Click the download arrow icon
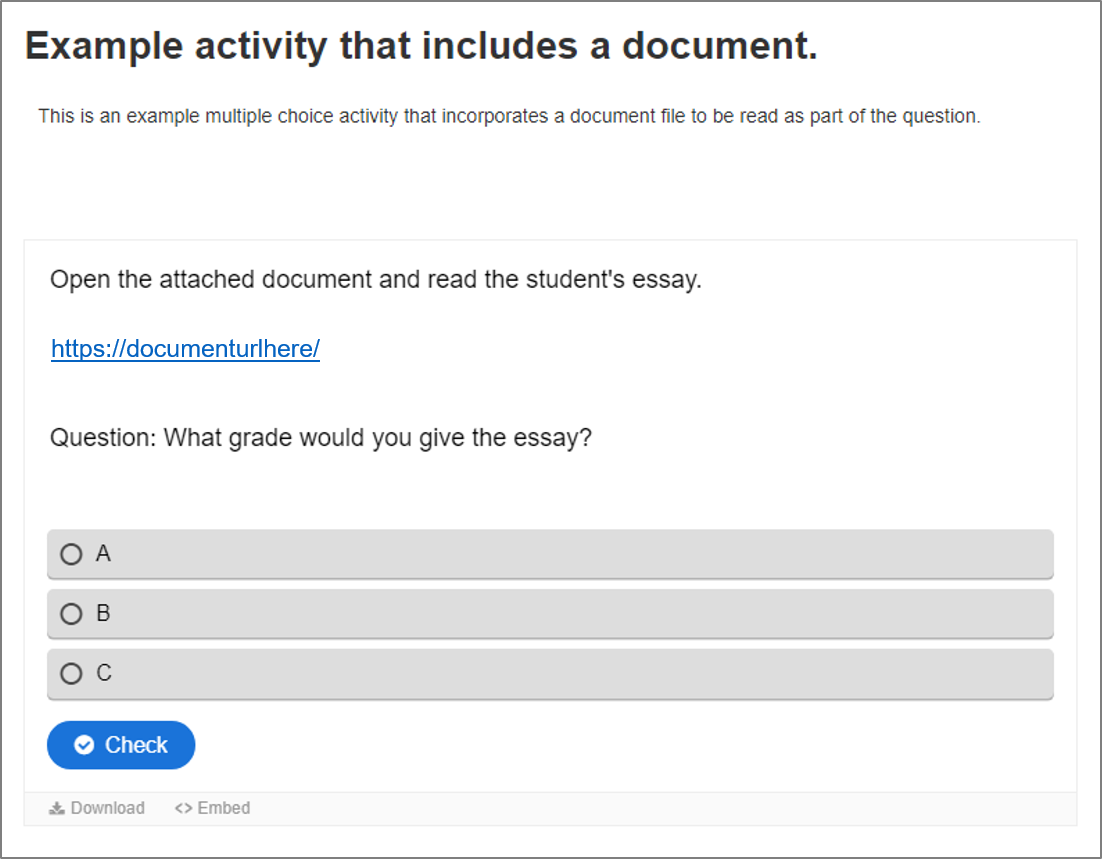Image resolution: width=1102 pixels, height=859 pixels. (x=56, y=808)
